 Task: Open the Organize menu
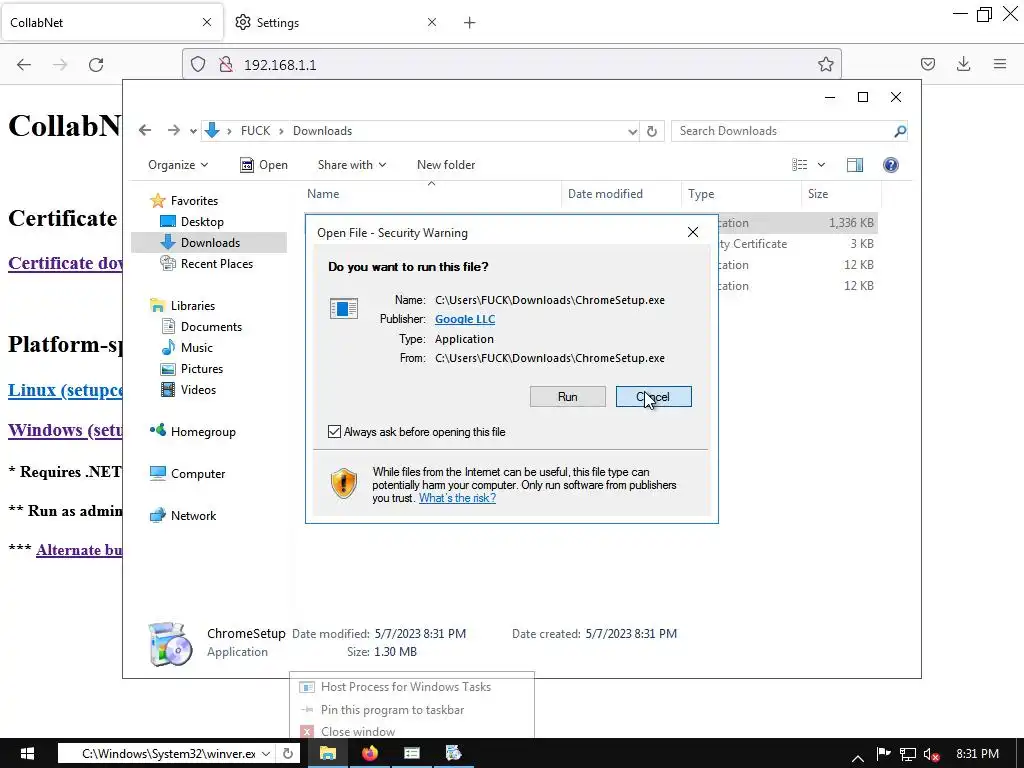click(178, 165)
